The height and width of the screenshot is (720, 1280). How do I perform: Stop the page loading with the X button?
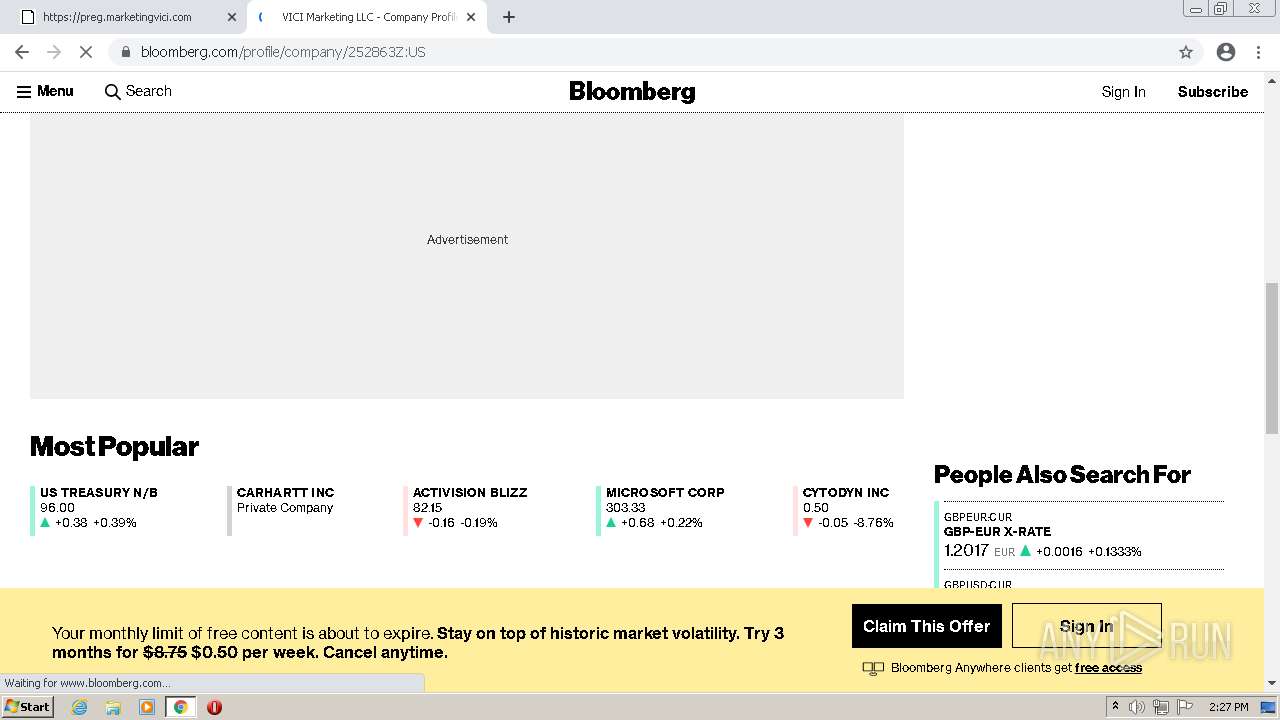click(86, 52)
